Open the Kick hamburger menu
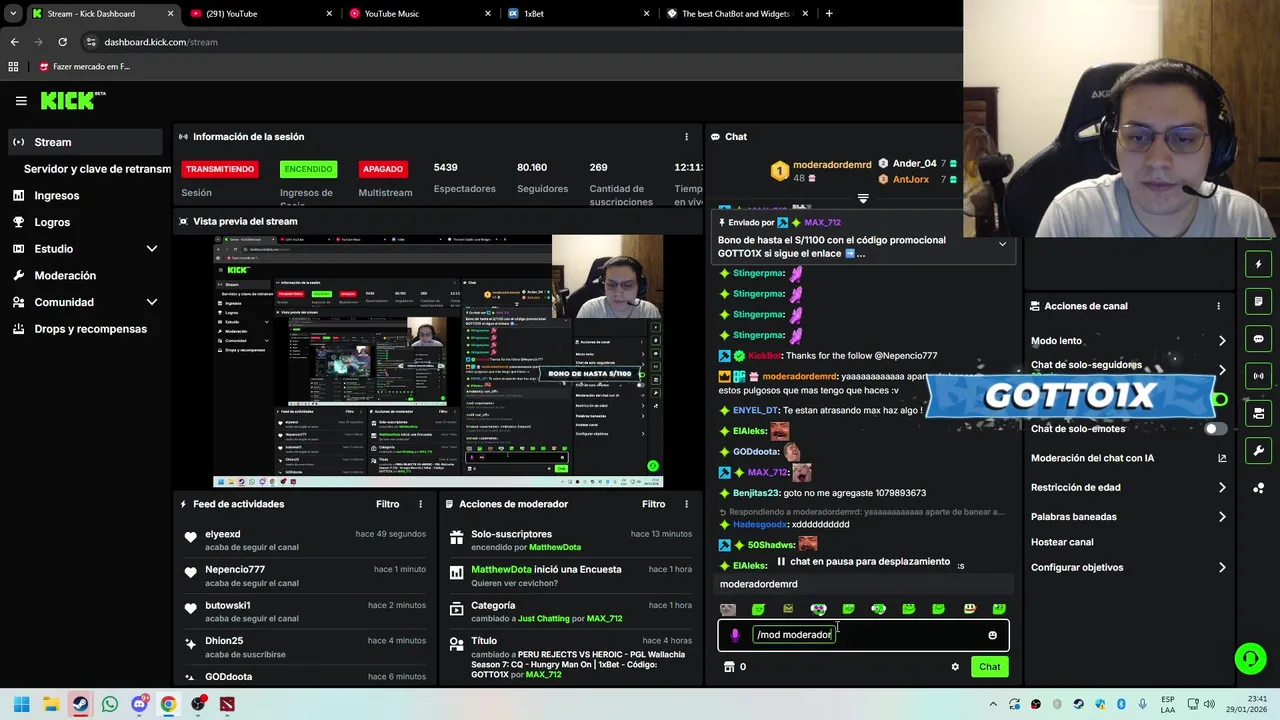1280x720 pixels. [x=21, y=101]
